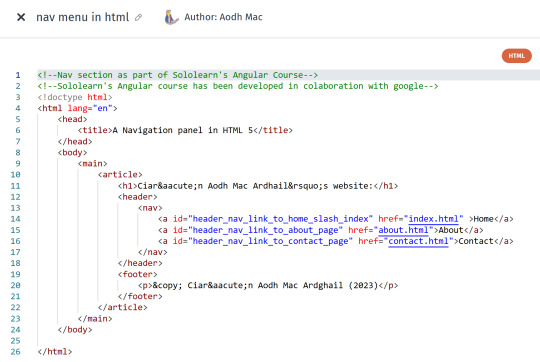
Task: Click the copyright paragraph with (2023)
Action: 268,285
